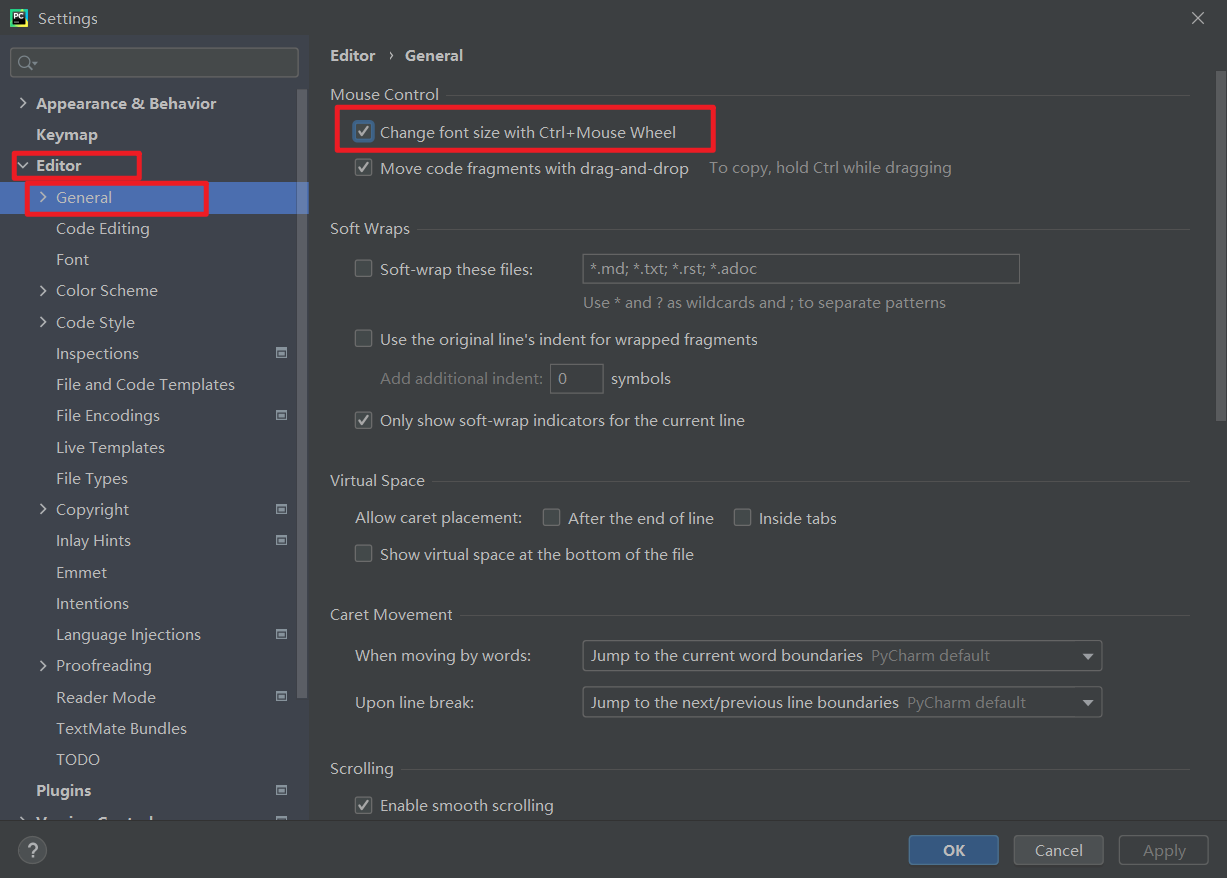Enable caret placement After the end of line
Screen dimensions: 1227x878
point(551,518)
